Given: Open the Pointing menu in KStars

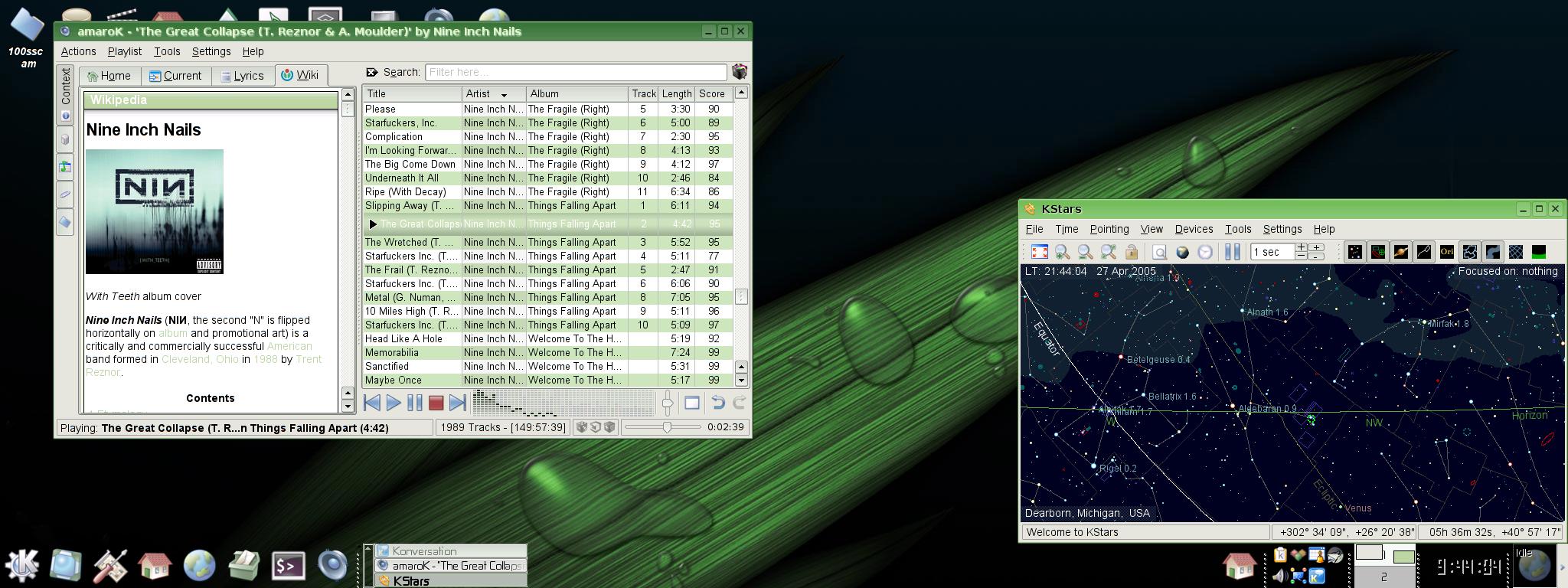Looking at the screenshot, I should point(1109,229).
